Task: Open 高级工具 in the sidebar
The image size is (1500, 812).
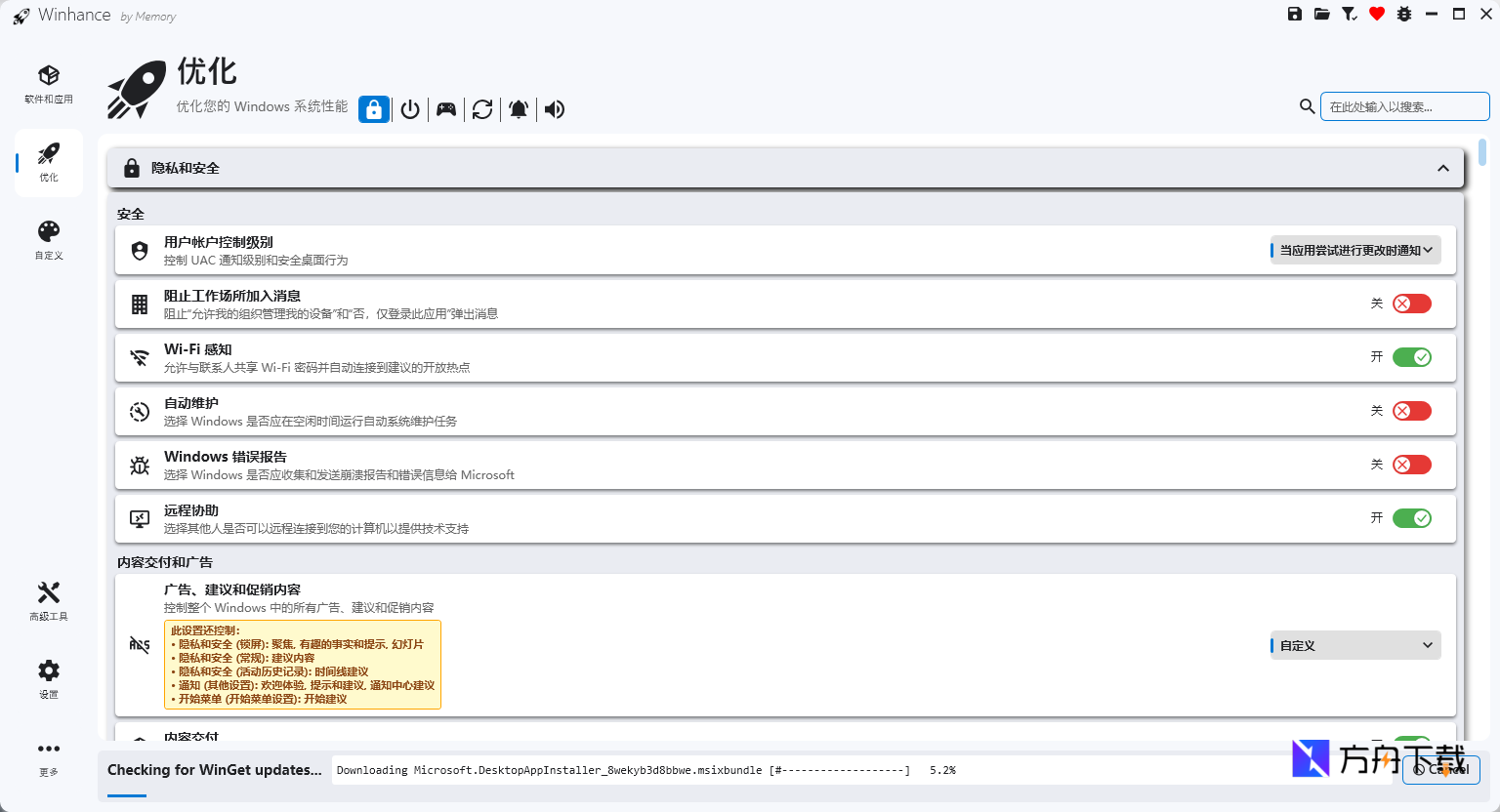Action: pyautogui.click(x=49, y=601)
